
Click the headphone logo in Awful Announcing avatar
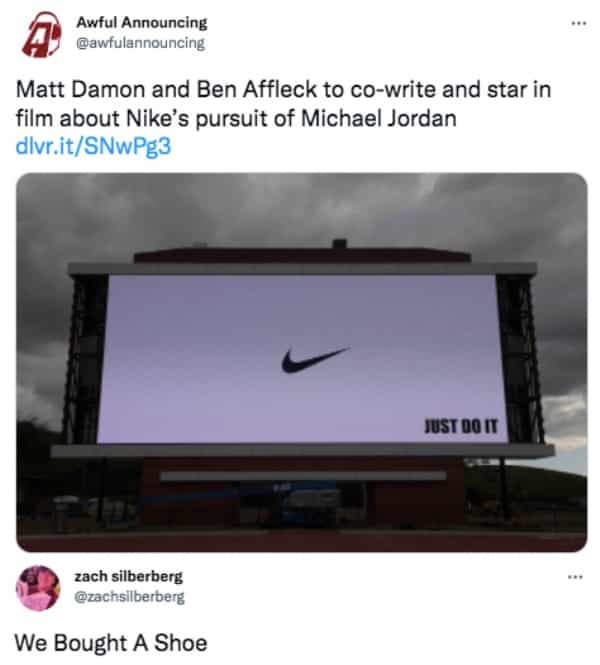pyautogui.click(x=42, y=34)
